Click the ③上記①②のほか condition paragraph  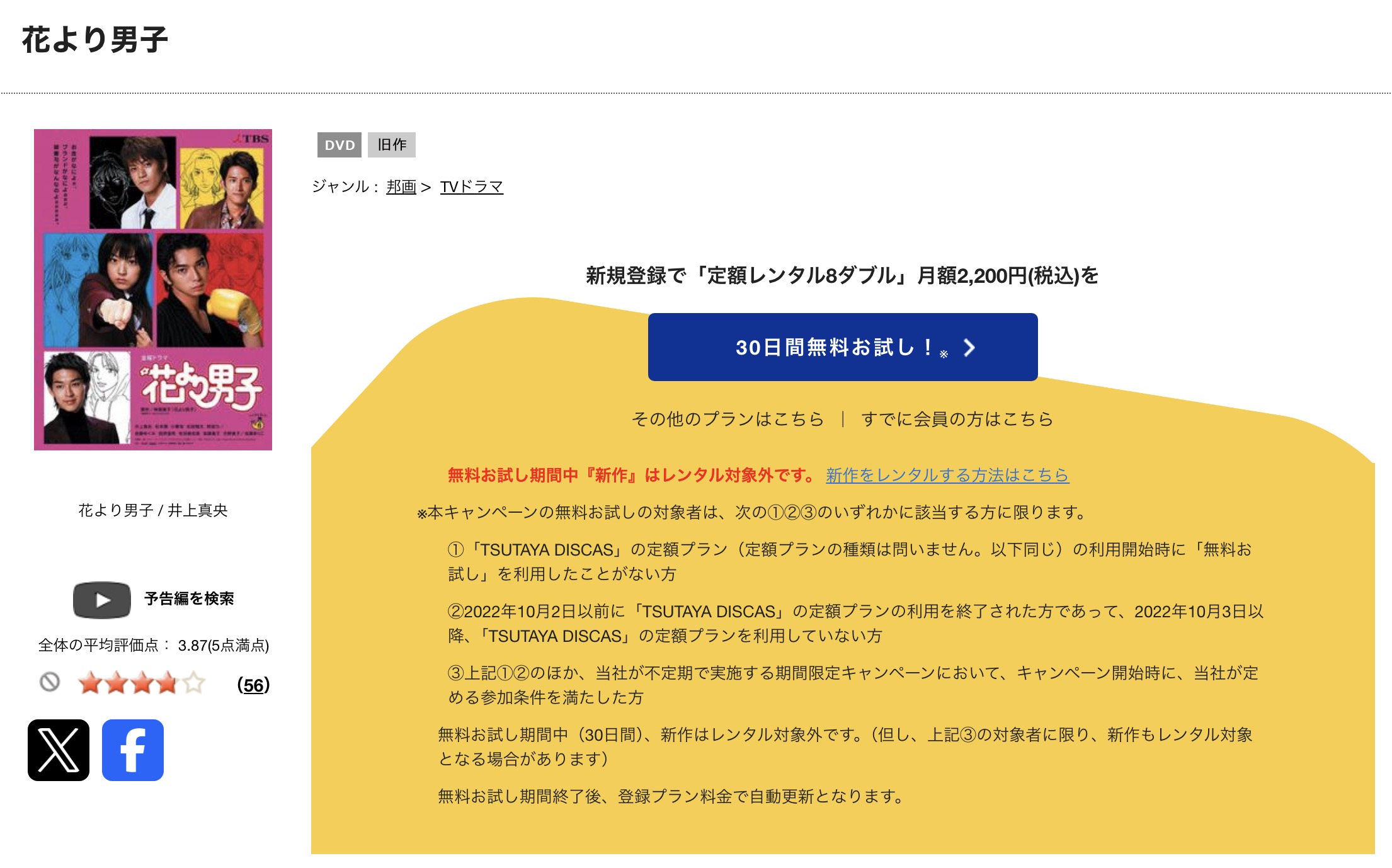click(x=853, y=685)
